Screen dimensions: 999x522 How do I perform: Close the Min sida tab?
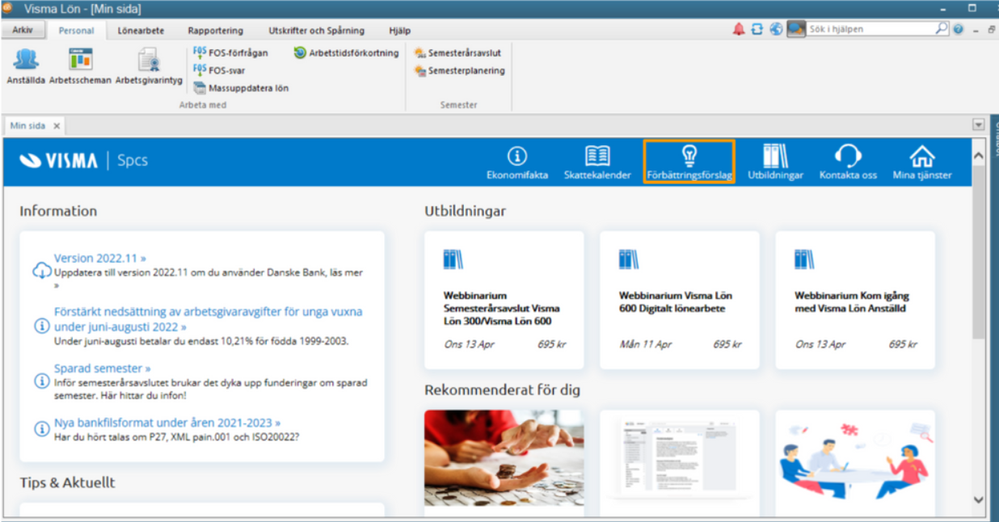tap(57, 126)
